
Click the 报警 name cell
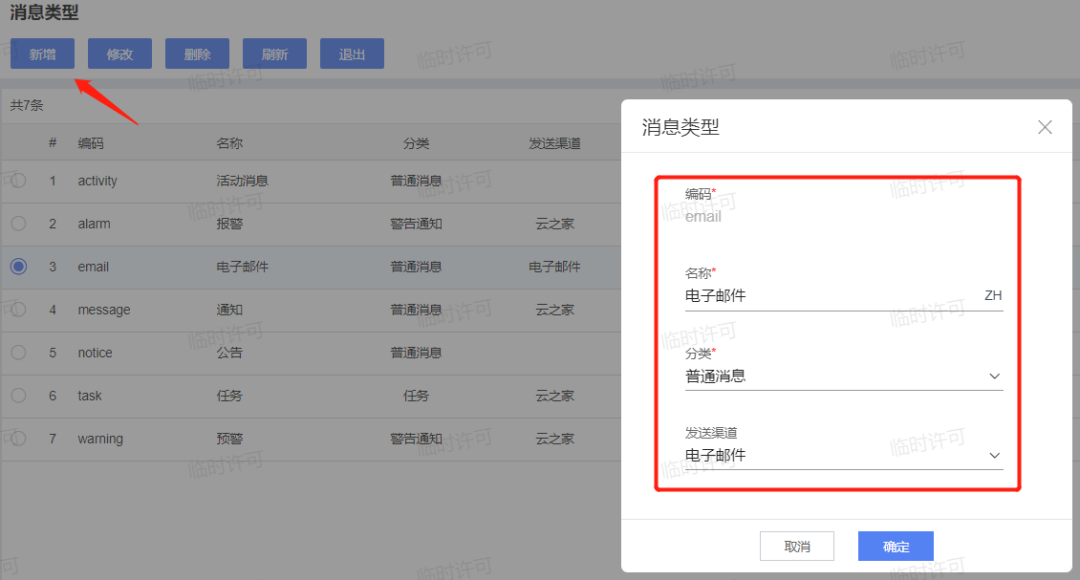pos(229,224)
